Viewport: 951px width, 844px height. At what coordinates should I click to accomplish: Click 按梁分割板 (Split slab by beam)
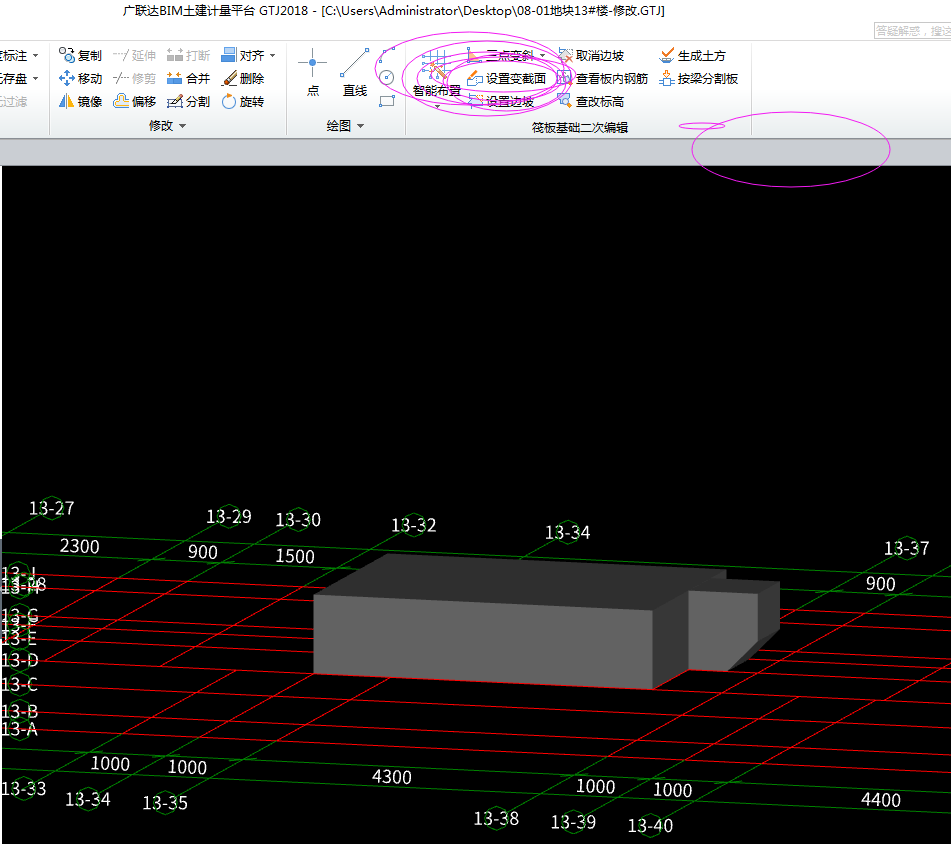[699, 78]
